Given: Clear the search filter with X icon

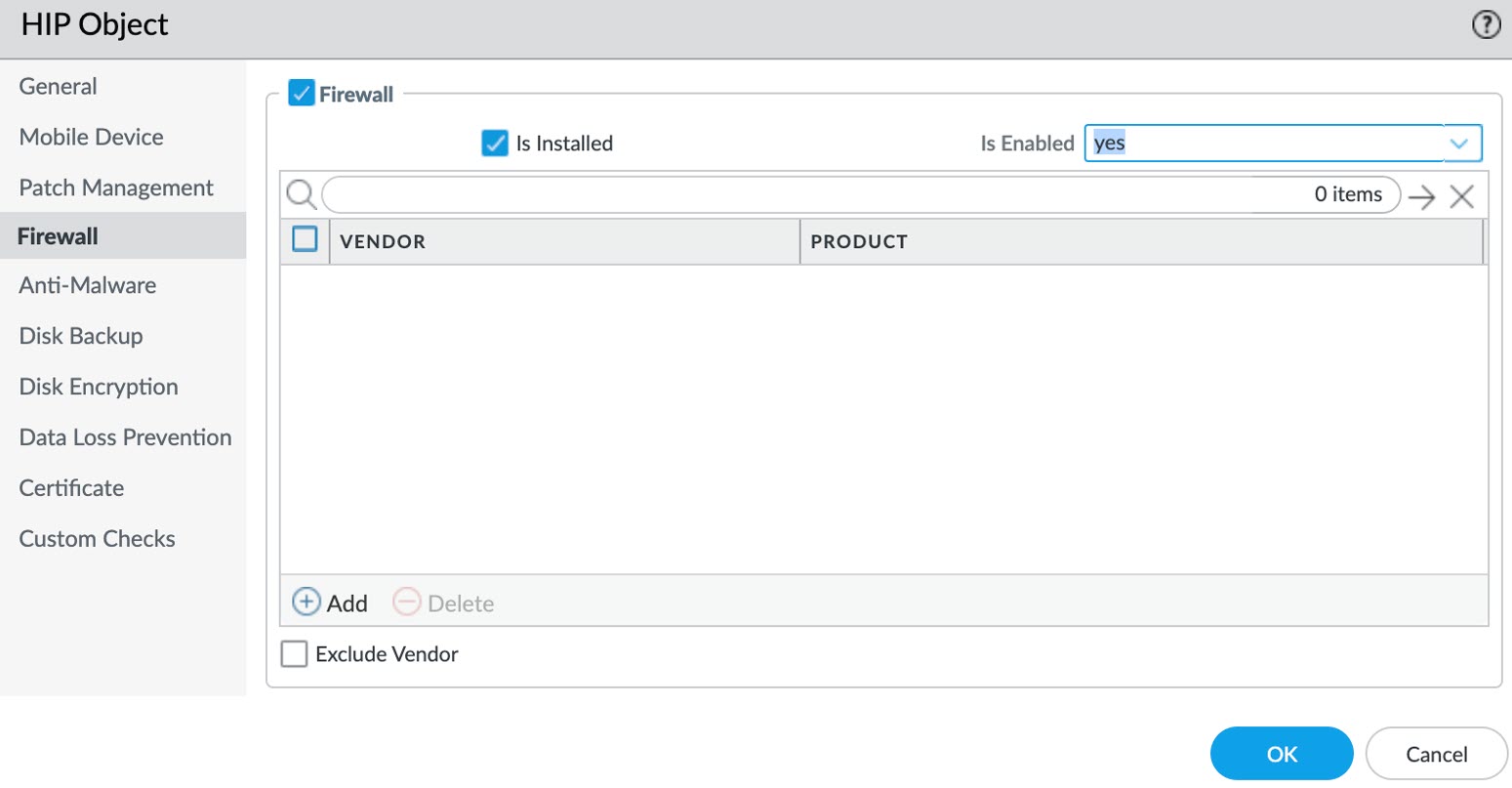Looking at the screenshot, I should click(x=1461, y=197).
